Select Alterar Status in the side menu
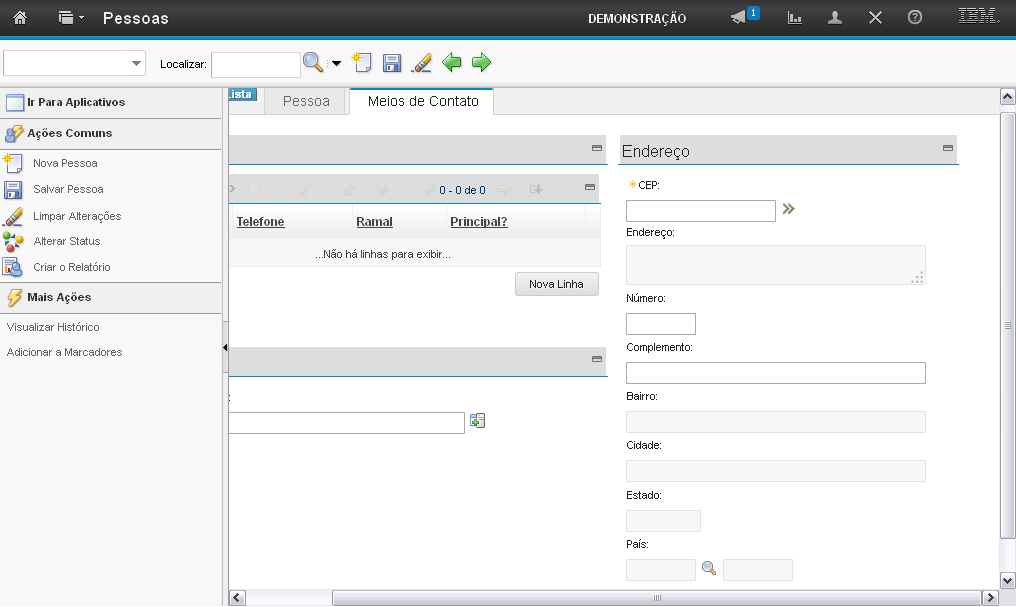1016x607 pixels. point(66,241)
